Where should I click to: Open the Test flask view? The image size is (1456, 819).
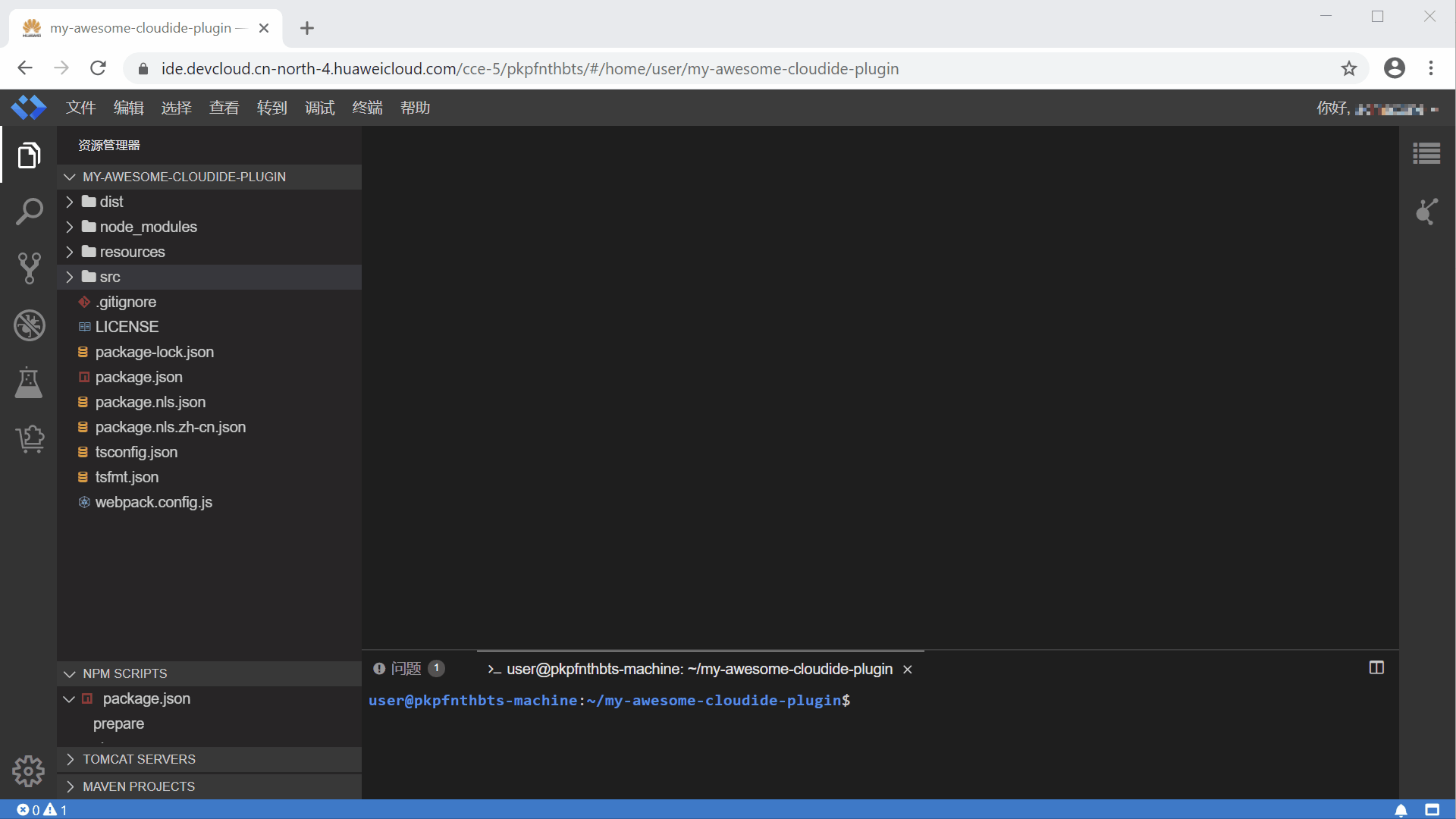29,383
